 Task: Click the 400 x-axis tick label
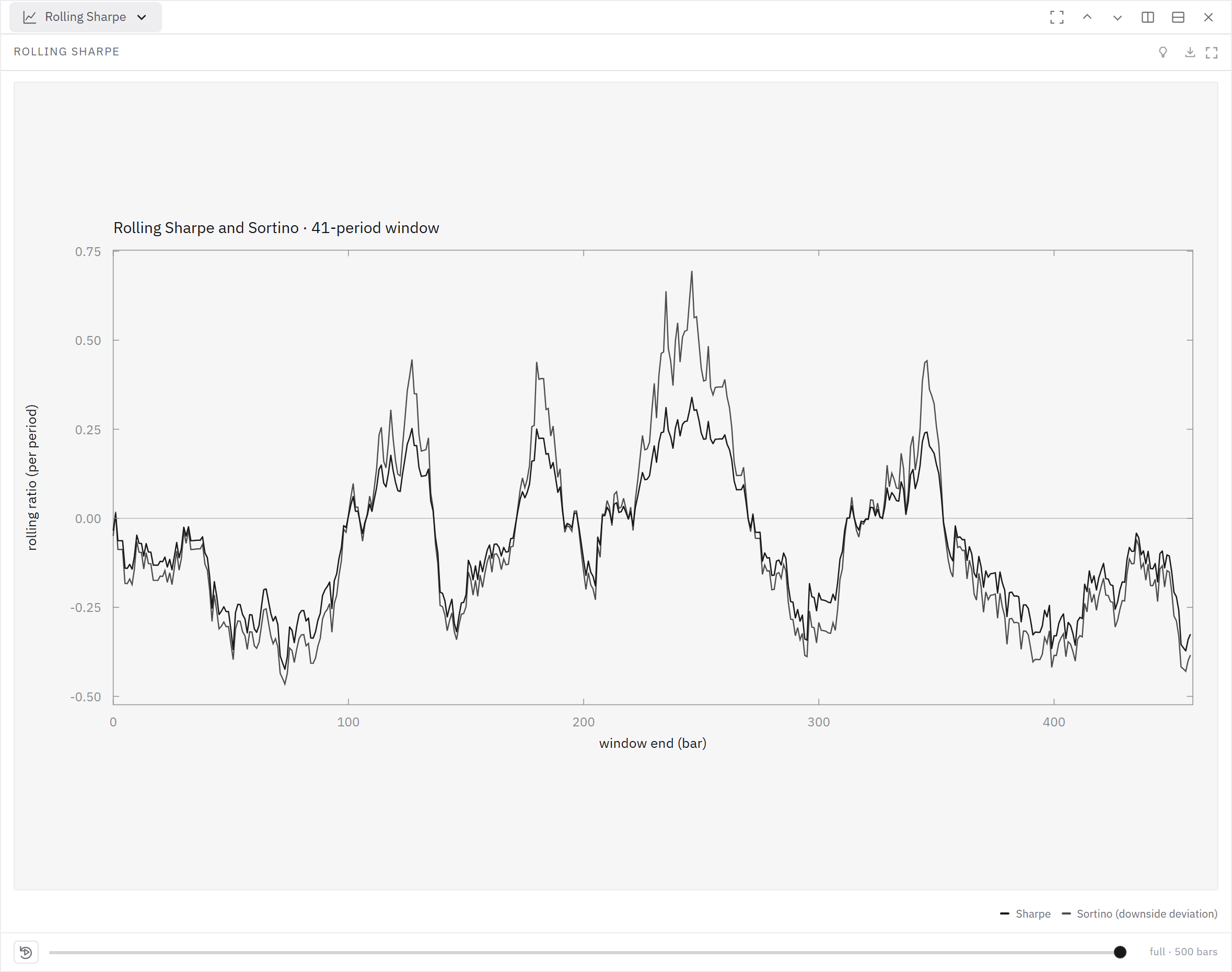pyautogui.click(x=1054, y=722)
